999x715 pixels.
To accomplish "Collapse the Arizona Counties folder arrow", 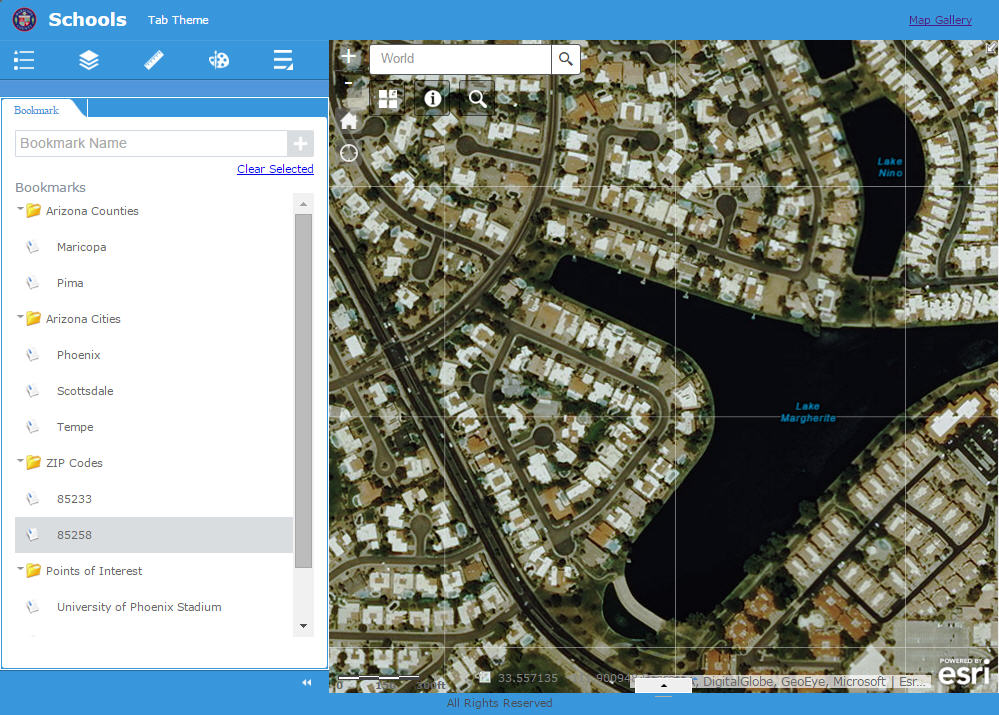I will click(20, 208).
